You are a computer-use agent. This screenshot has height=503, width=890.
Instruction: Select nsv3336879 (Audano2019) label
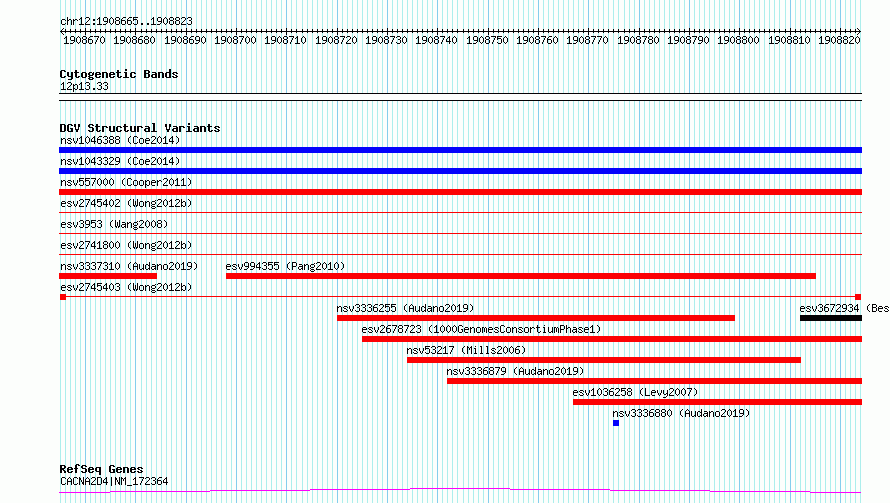(515, 371)
